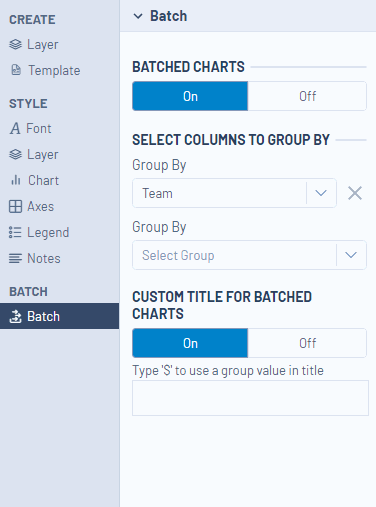Click the Font letter A icon
Screen dimensions: 376x507
15,128
